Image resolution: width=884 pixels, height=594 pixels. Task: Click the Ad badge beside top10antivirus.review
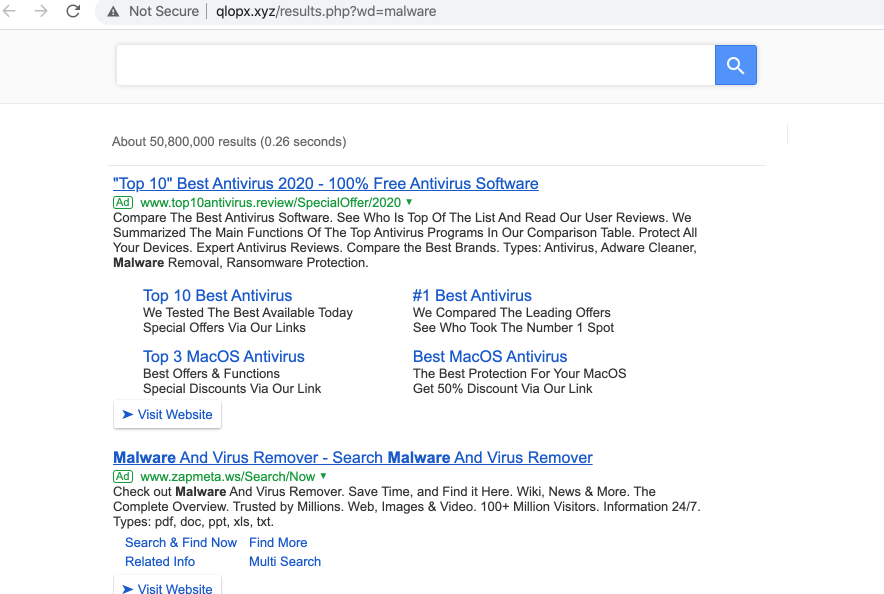[x=123, y=202]
